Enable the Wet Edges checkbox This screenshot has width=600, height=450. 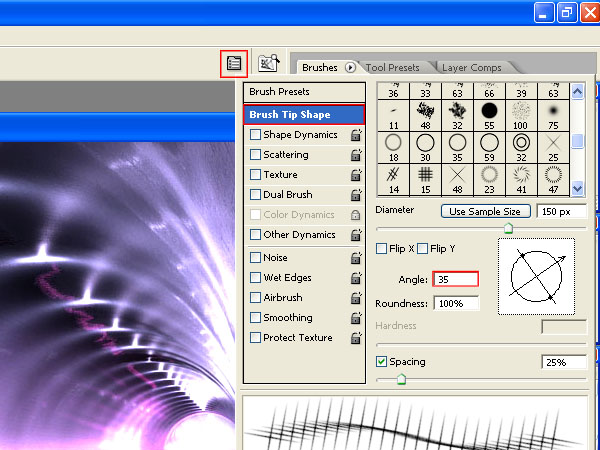(x=255, y=277)
